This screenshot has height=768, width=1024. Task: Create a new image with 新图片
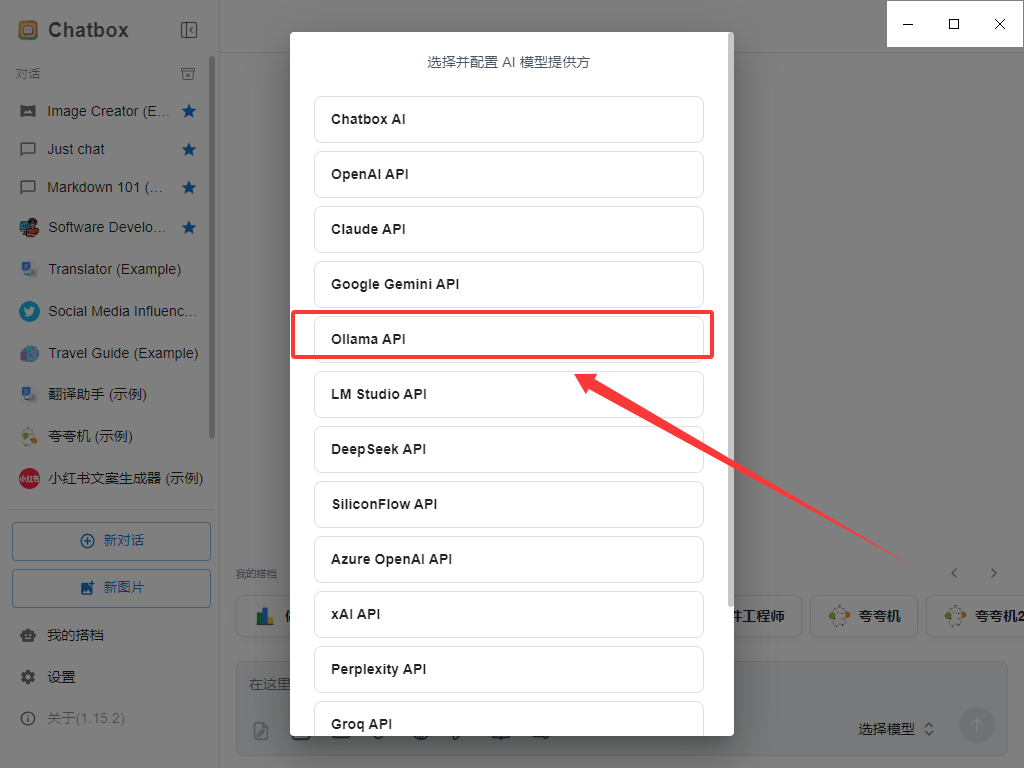click(x=111, y=588)
